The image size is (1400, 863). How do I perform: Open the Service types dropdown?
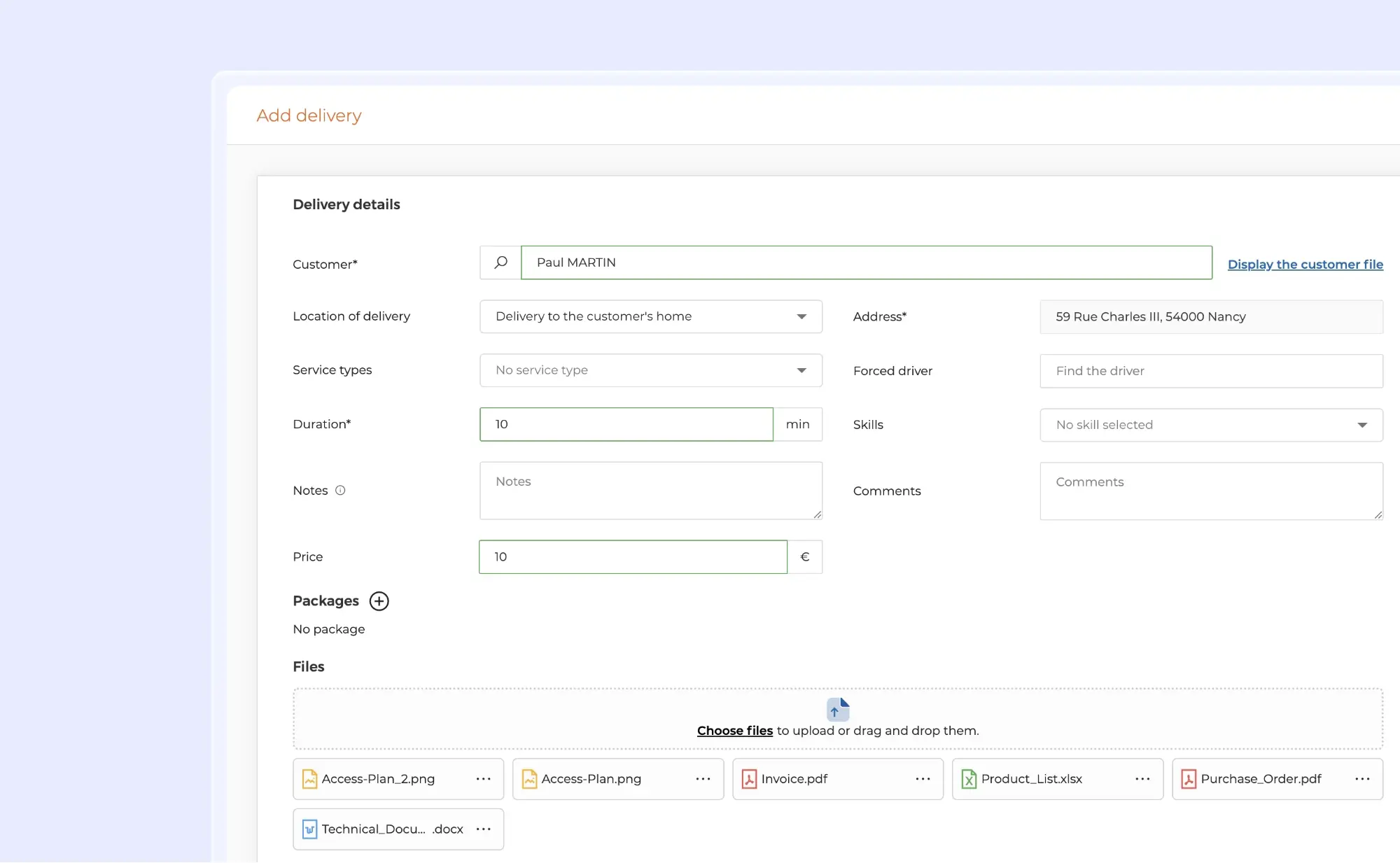(x=651, y=370)
